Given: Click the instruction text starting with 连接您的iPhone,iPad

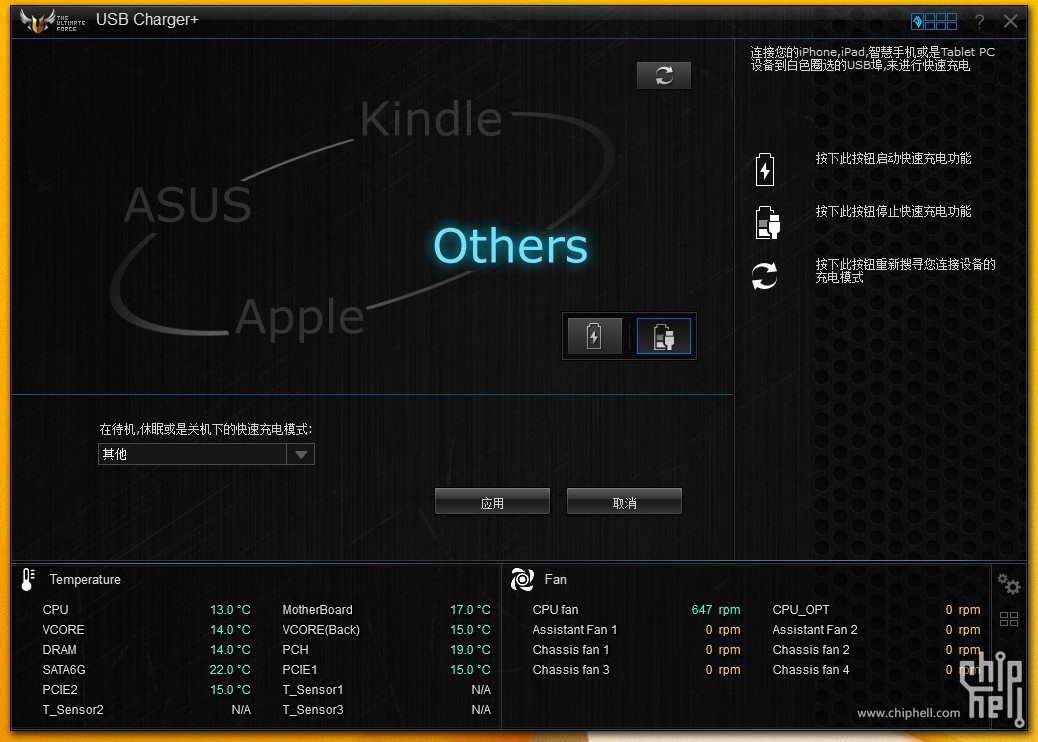Looking at the screenshot, I should tap(873, 58).
